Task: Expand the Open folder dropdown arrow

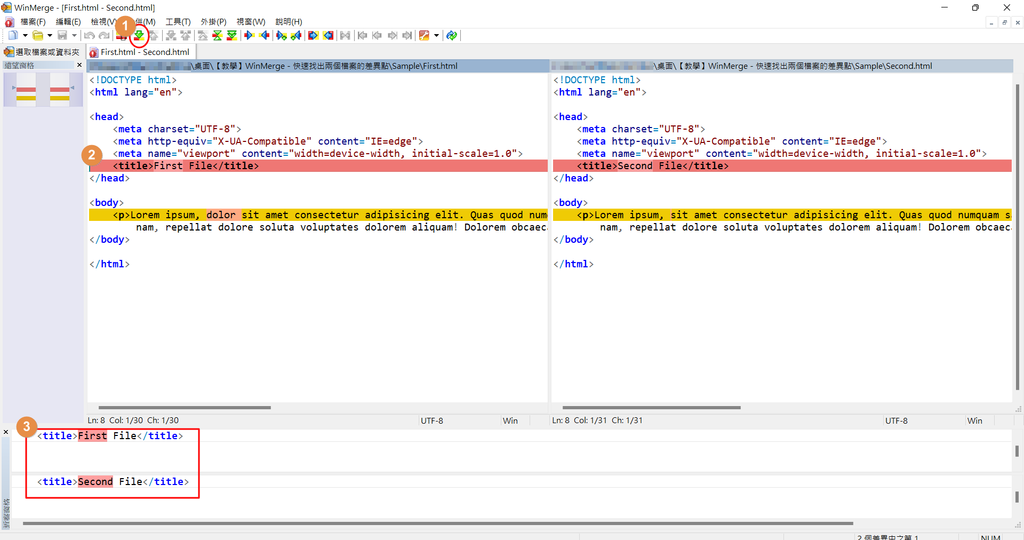Action: click(48, 36)
